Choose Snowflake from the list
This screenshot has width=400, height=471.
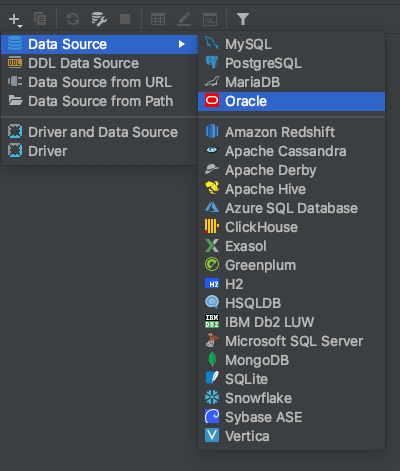click(x=291, y=398)
